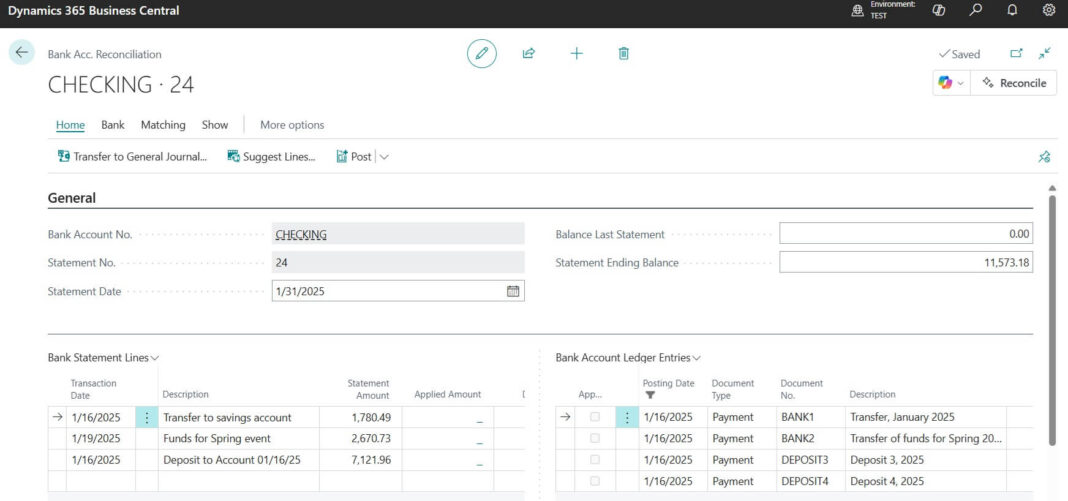The height and width of the screenshot is (501, 1068).
Task: Click Suggest Lines action
Action: coord(271,157)
